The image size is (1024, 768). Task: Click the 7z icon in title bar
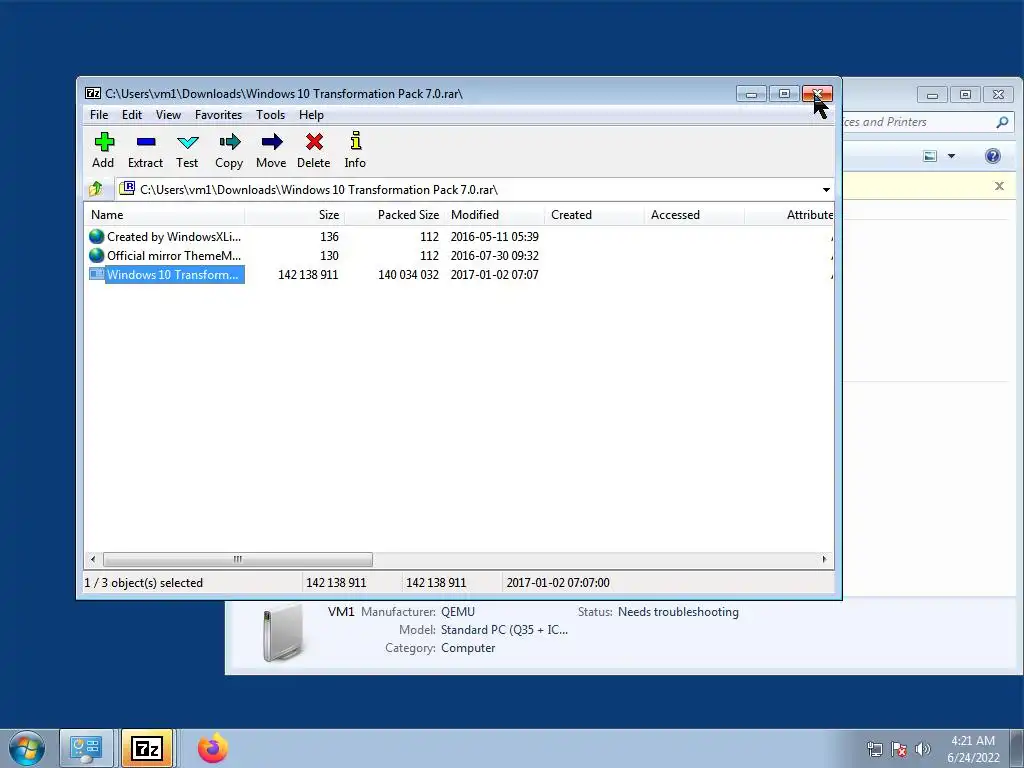[x=93, y=93]
